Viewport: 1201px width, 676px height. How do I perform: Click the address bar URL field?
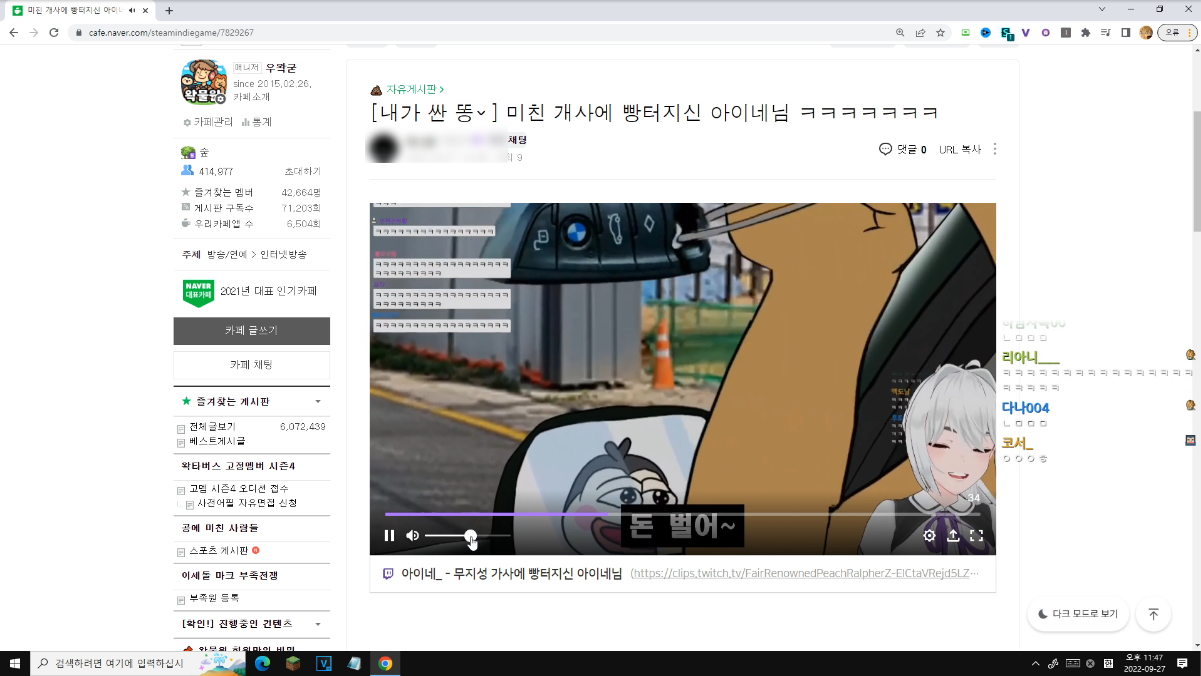(x=480, y=32)
